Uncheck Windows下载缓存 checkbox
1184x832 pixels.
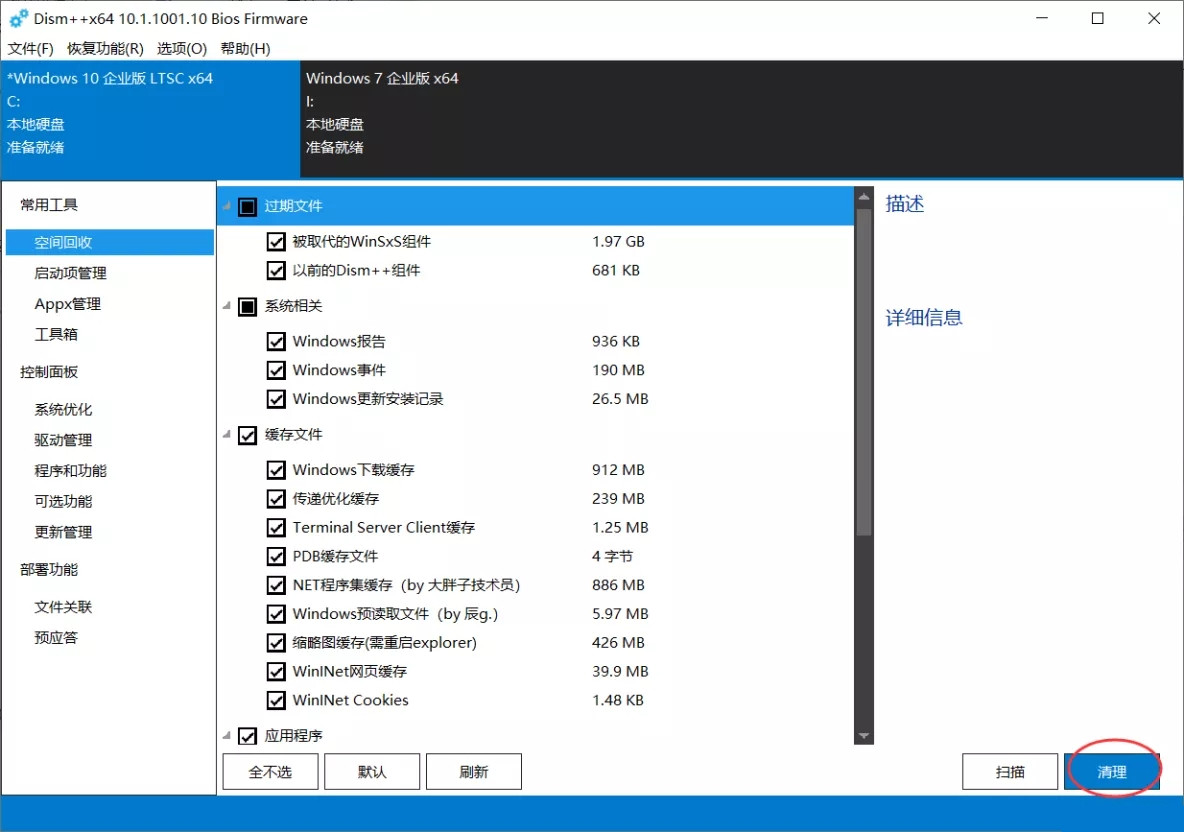(276, 470)
